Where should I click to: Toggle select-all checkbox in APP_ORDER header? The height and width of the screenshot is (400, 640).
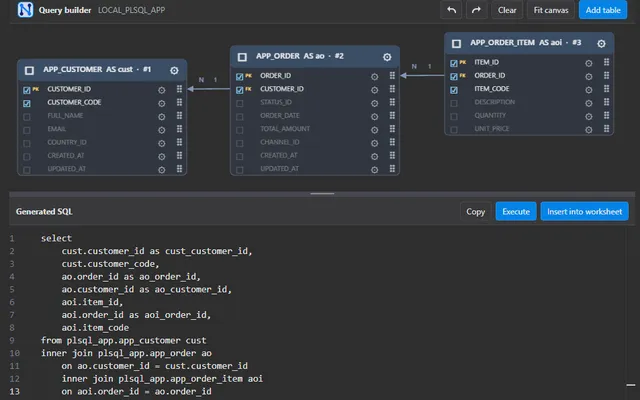[x=242, y=57]
